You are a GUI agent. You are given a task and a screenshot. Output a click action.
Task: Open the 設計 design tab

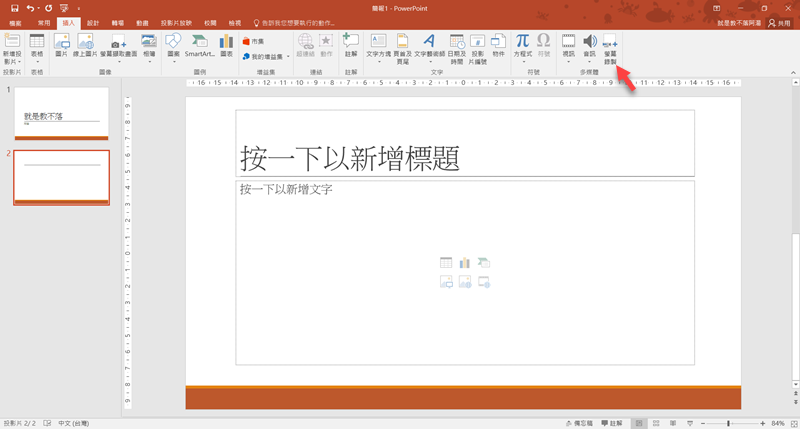coord(93,22)
